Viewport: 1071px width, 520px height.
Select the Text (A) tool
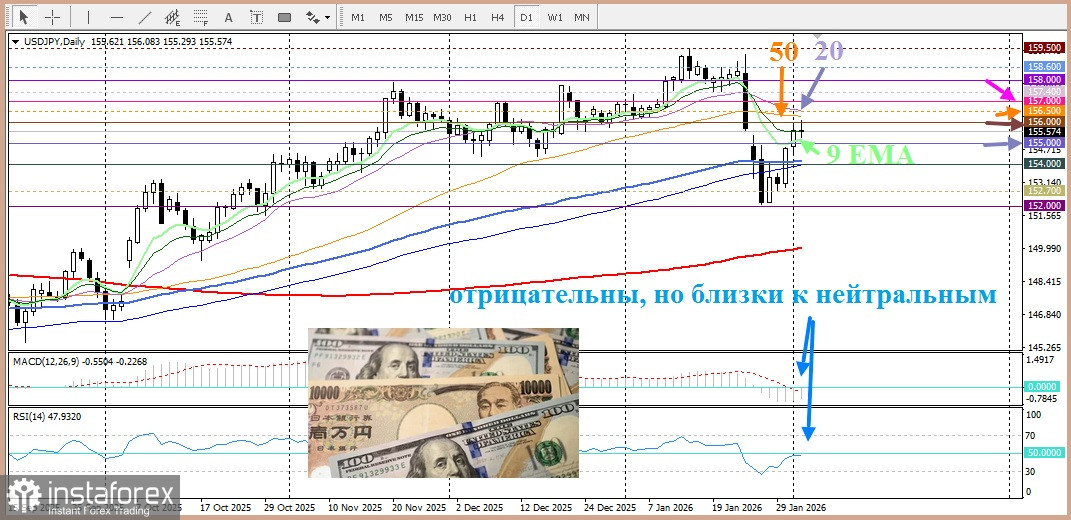point(228,17)
